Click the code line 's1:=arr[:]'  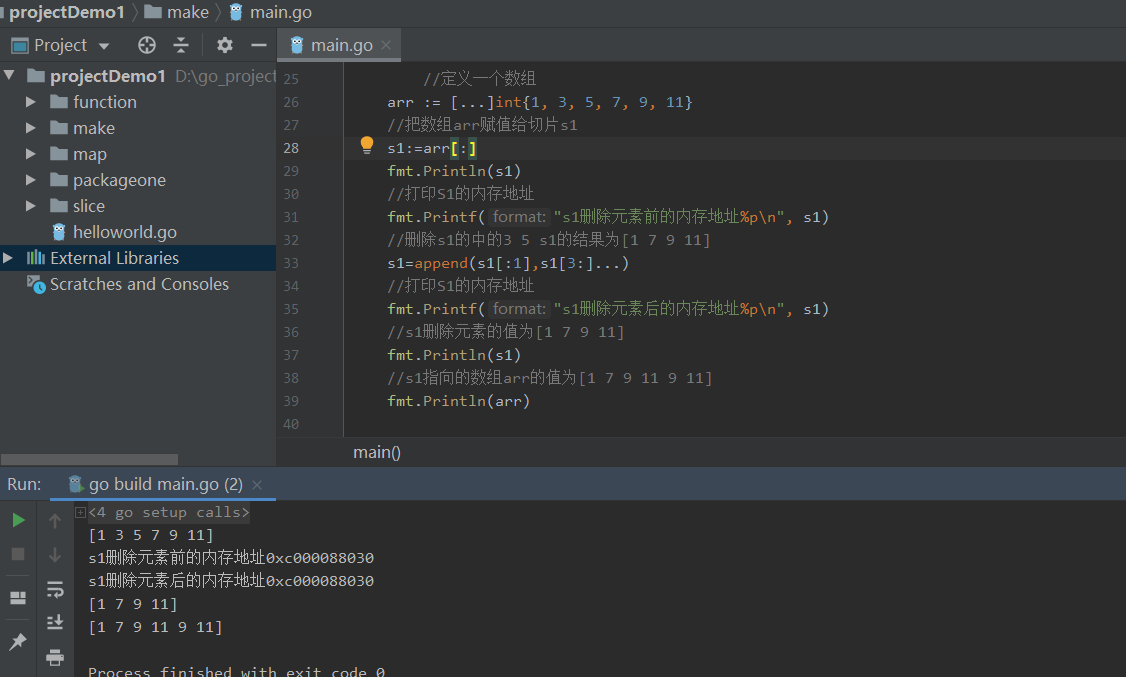click(x=432, y=148)
